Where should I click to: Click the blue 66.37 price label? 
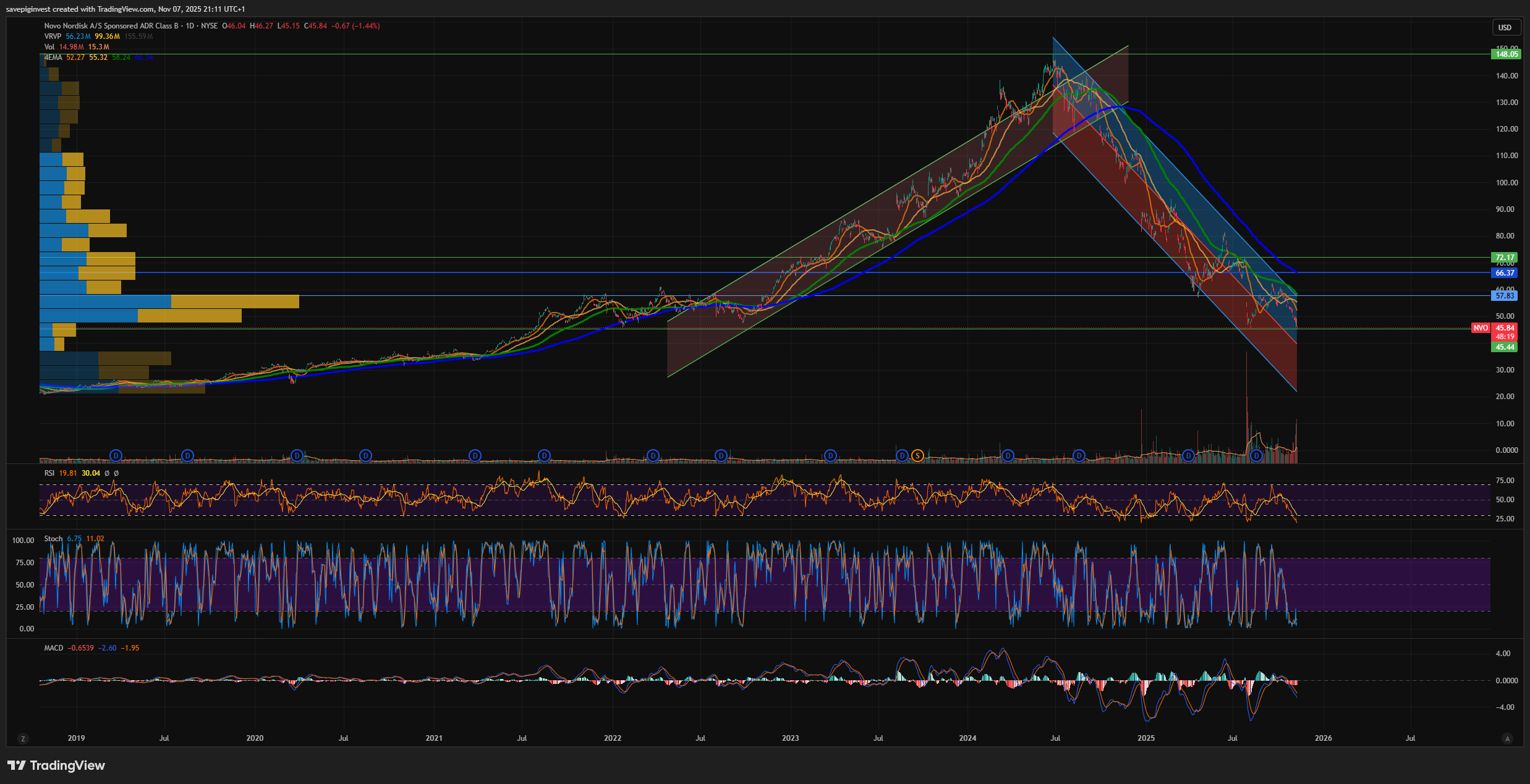click(x=1505, y=273)
